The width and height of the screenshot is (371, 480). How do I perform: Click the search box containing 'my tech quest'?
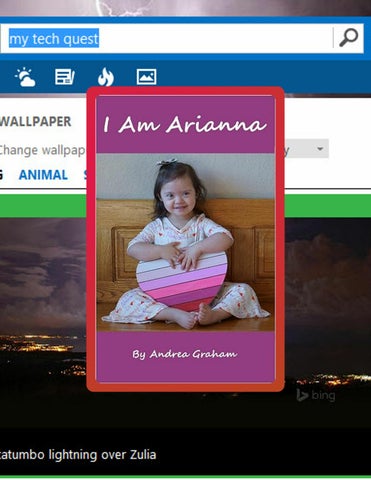(167, 38)
